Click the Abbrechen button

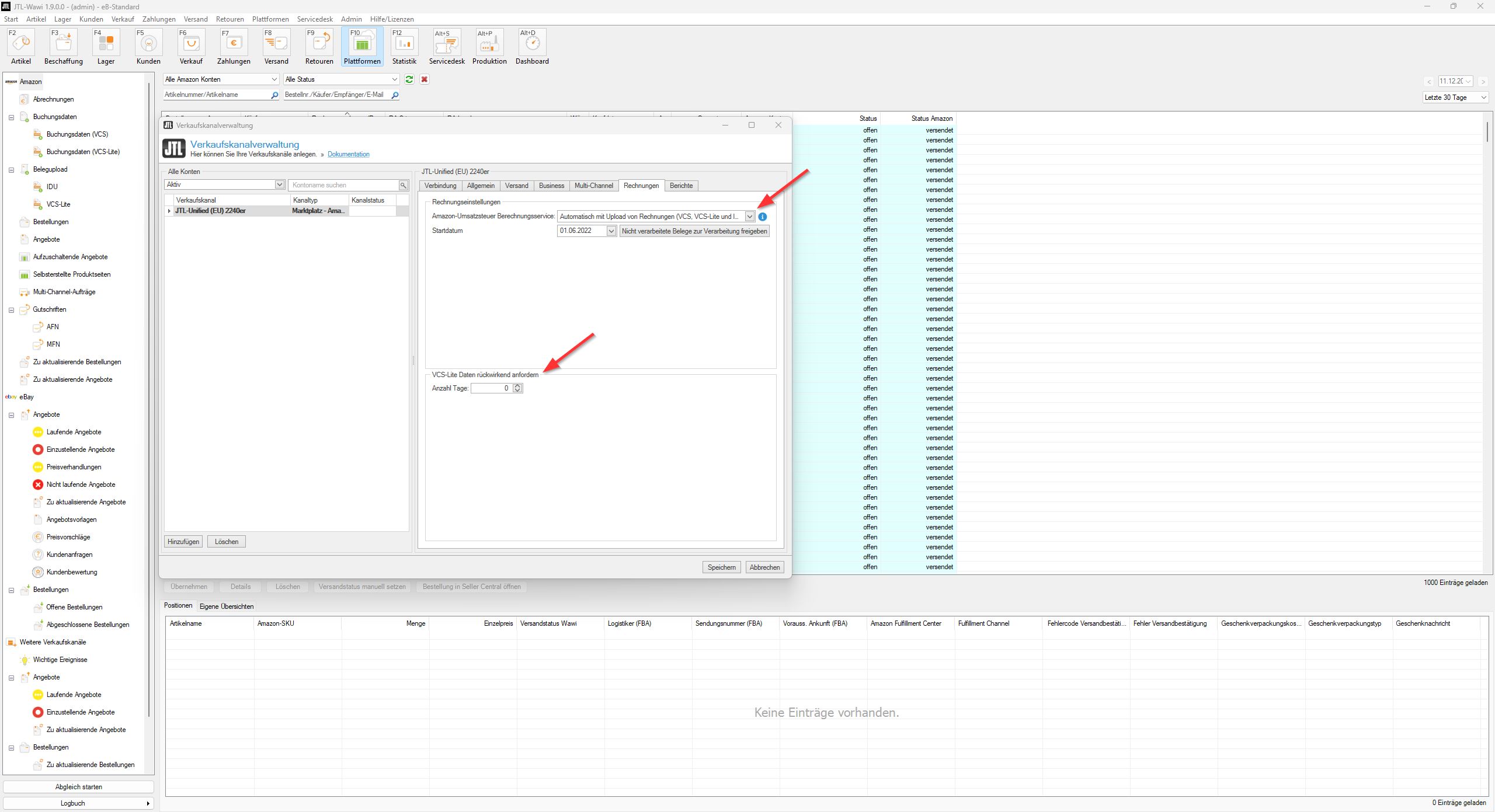pyautogui.click(x=764, y=567)
